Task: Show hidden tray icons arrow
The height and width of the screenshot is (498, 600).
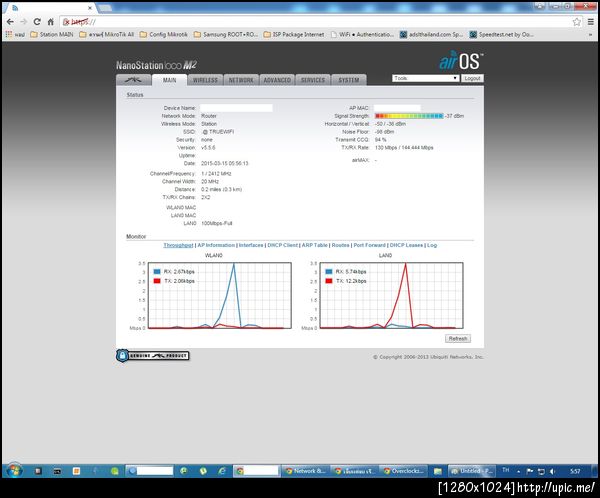Action: [518, 472]
